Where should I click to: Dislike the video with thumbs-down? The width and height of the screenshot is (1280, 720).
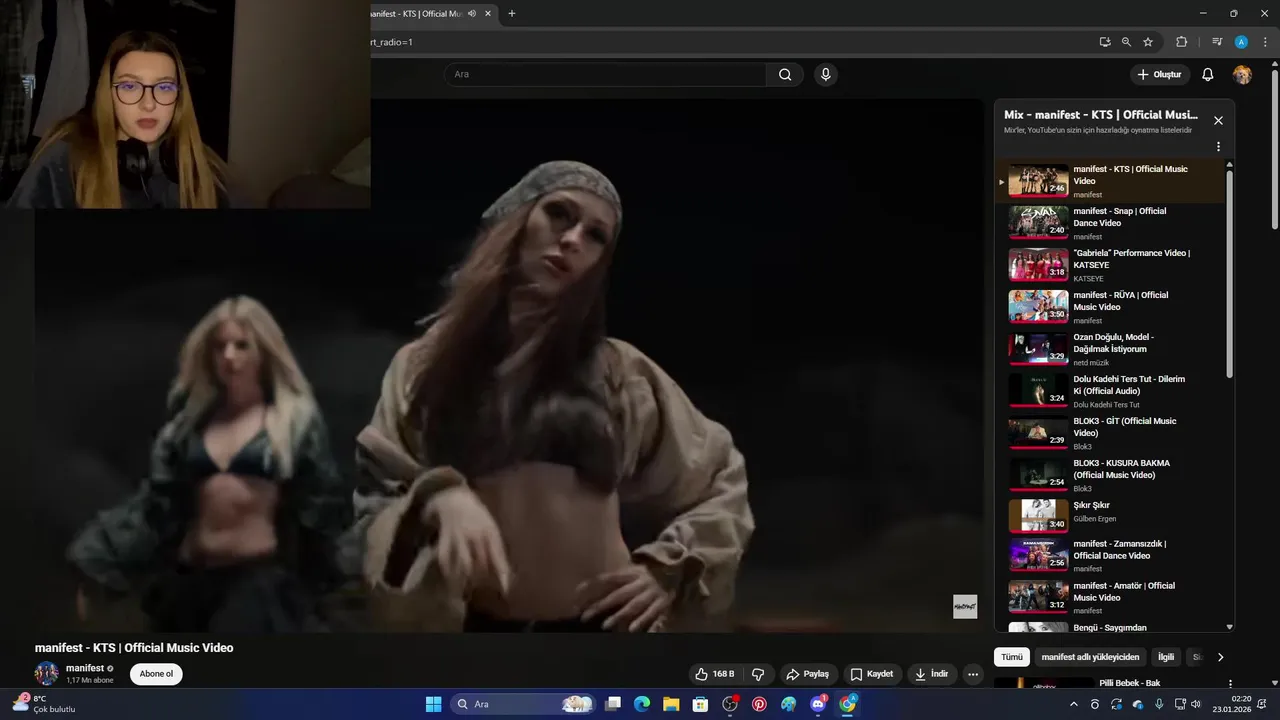coord(758,674)
